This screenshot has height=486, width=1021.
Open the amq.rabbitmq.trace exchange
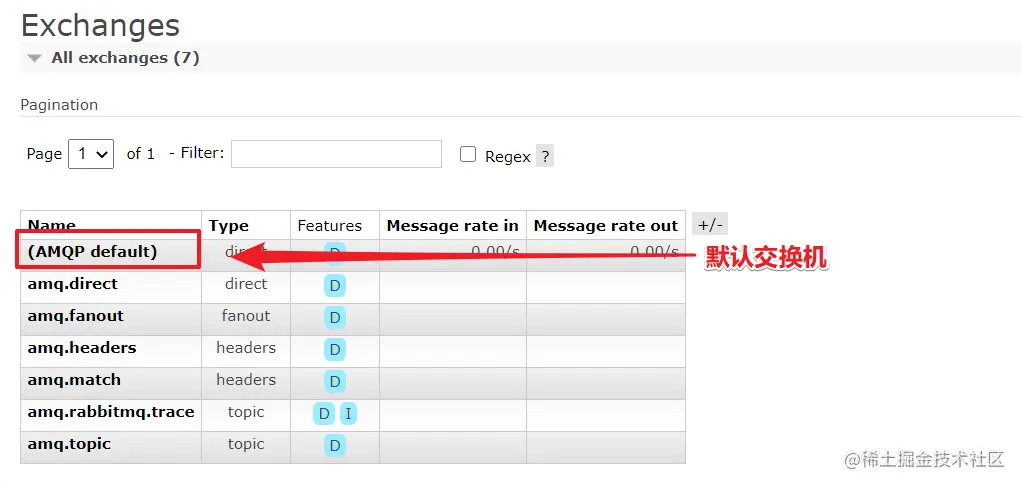(111, 412)
